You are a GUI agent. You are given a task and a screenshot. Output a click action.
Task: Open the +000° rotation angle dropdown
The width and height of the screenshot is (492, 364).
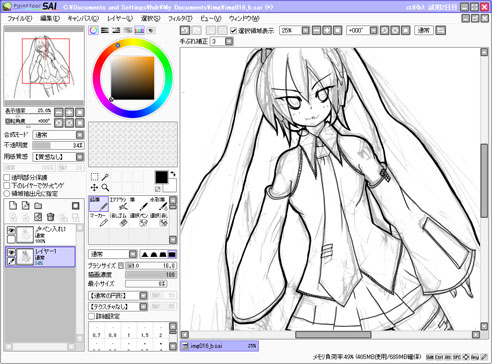click(x=374, y=31)
